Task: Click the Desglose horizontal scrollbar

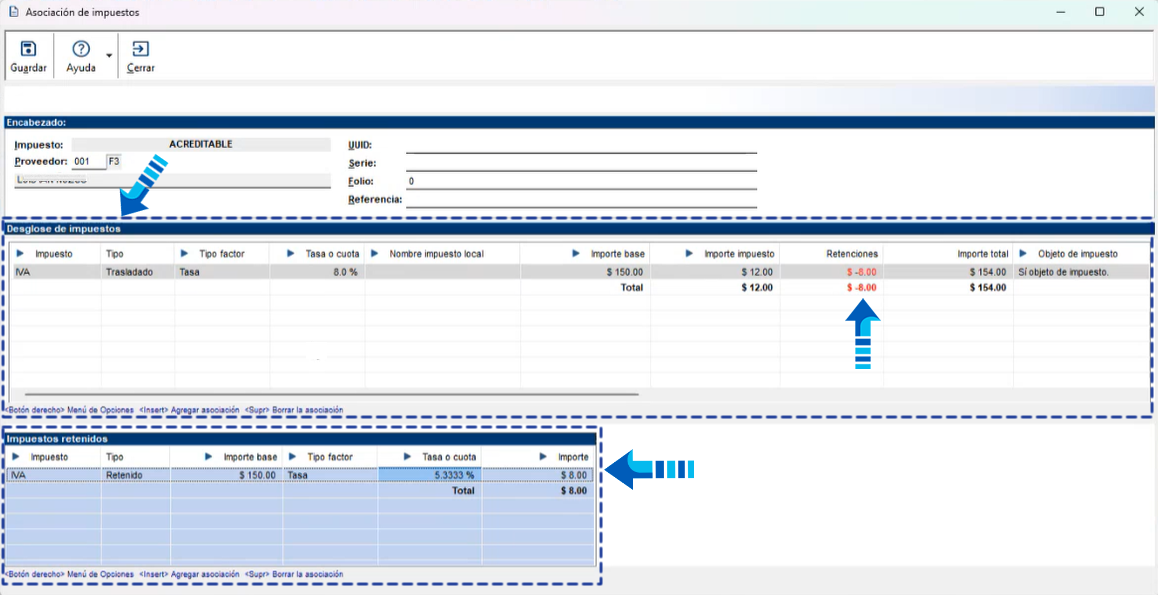Action: click(x=330, y=394)
